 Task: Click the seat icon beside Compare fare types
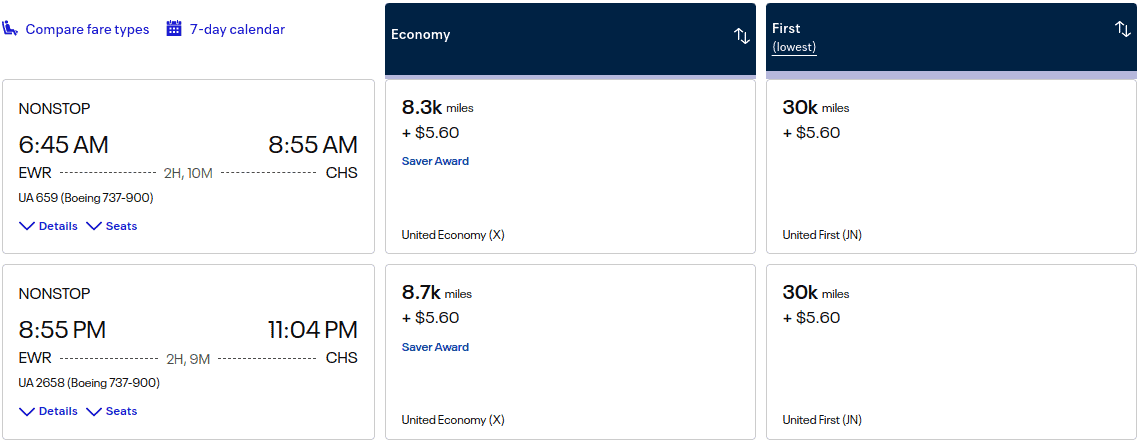[x=11, y=29]
